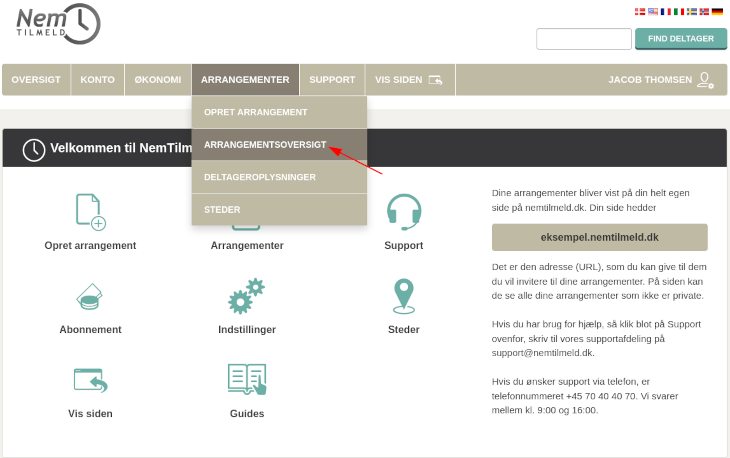Screen dimensions: 730x458
Task: Click the Abonnement coins icon
Action: (89, 296)
